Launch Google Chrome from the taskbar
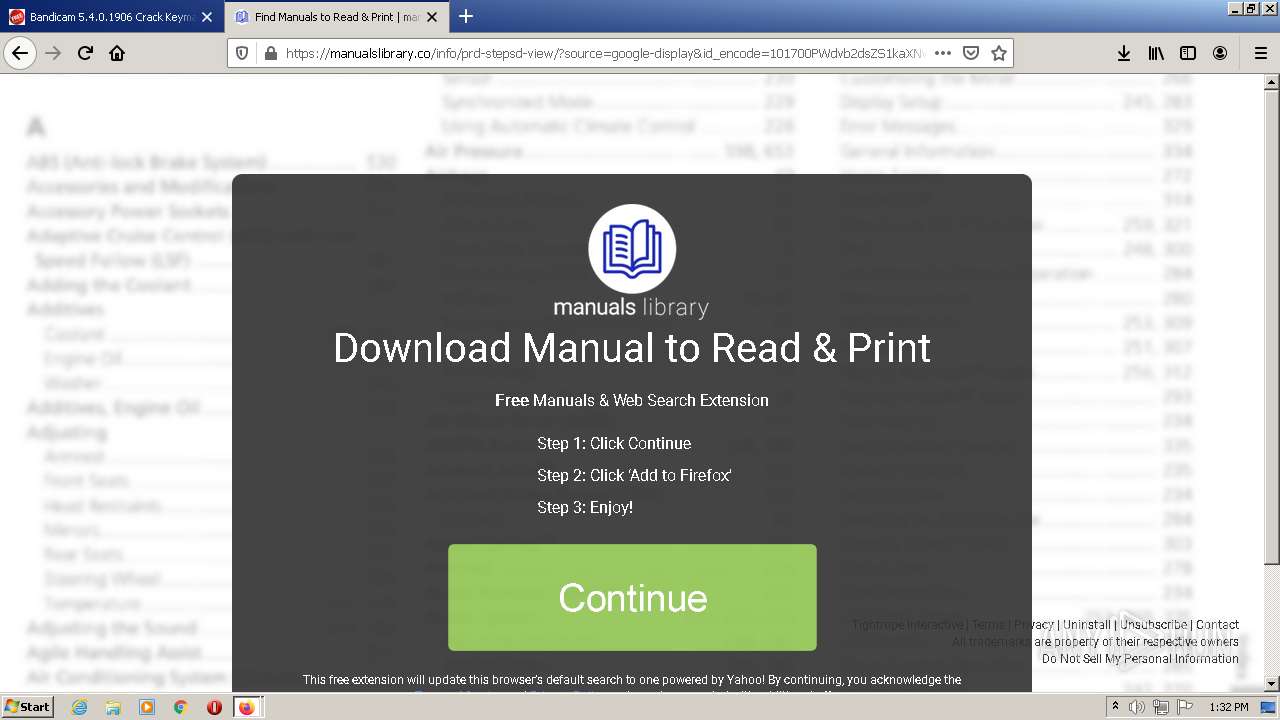Screen dimensions: 1280x720 180,707
